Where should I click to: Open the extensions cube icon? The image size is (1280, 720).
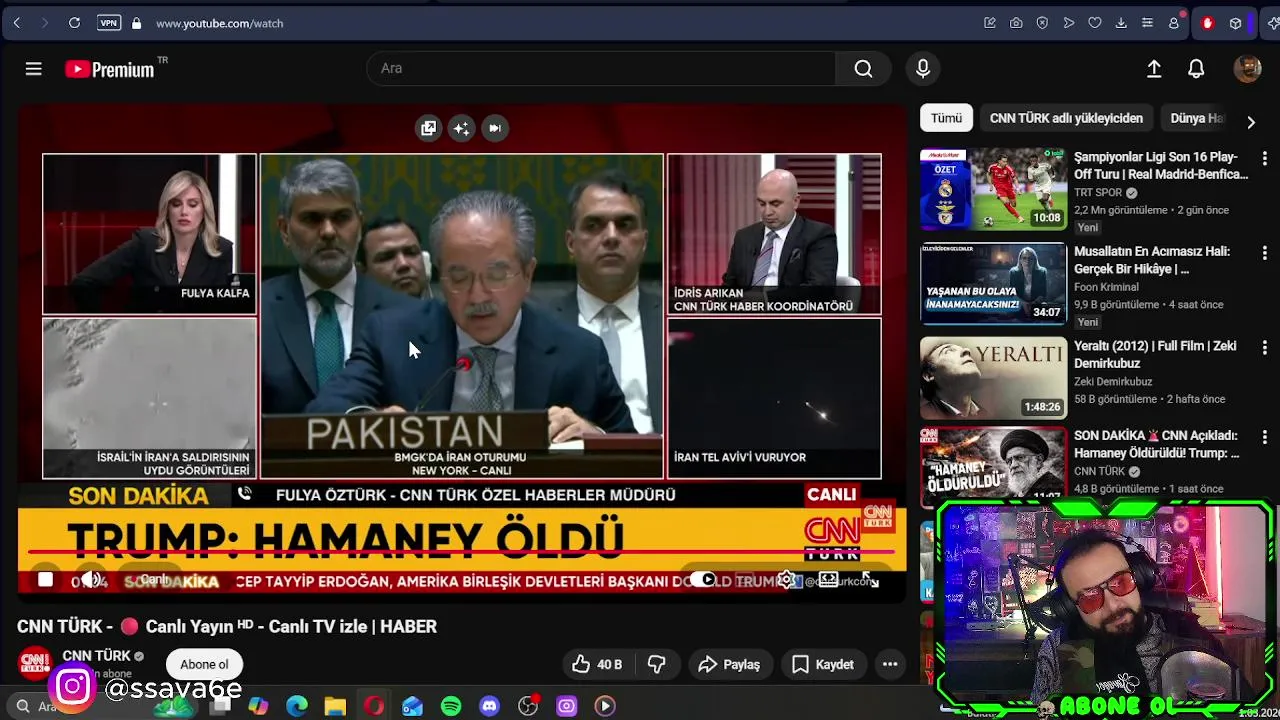tap(1236, 23)
